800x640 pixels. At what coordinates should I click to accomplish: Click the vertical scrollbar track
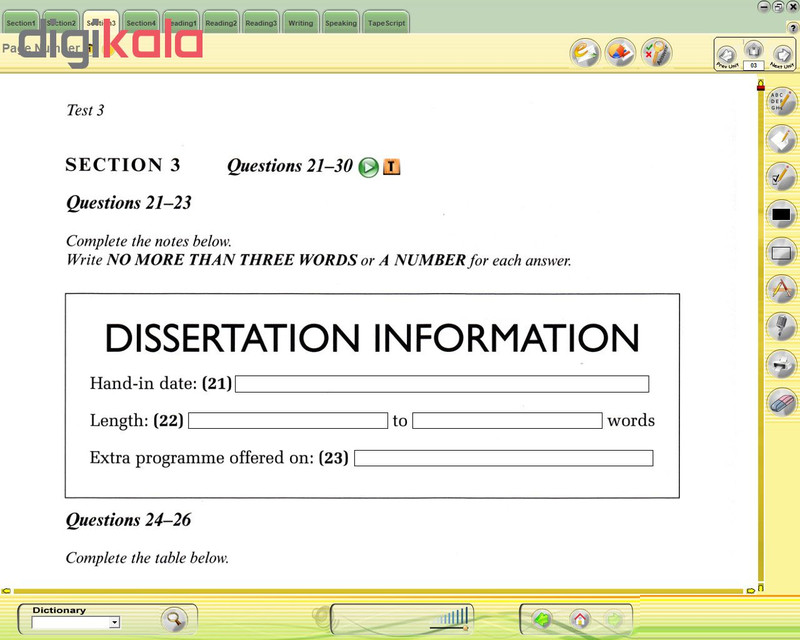point(761,337)
